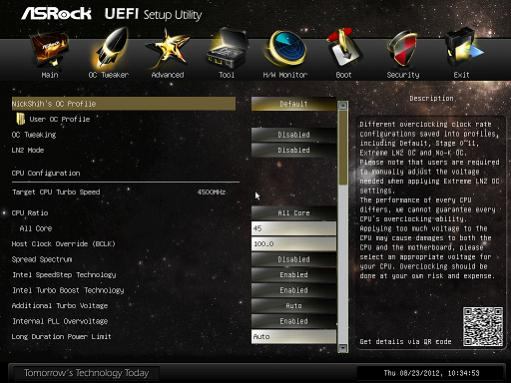The image size is (511, 383).
Task: Click the CPU Configuration heading
Action: pos(46,173)
